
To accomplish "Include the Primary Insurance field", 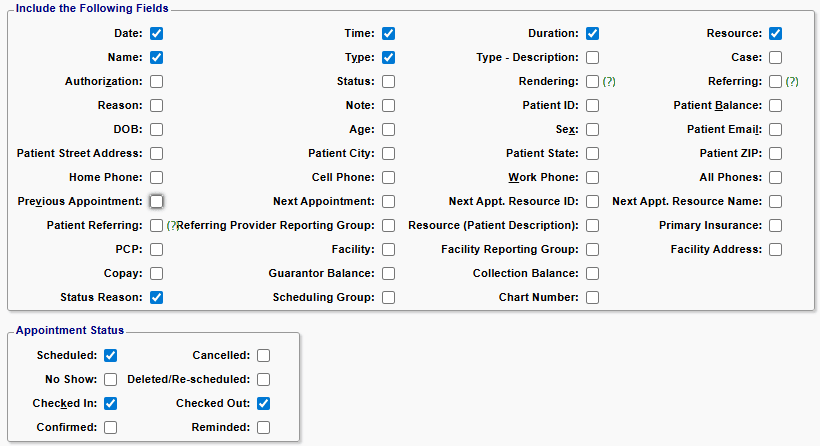I will (776, 226).
